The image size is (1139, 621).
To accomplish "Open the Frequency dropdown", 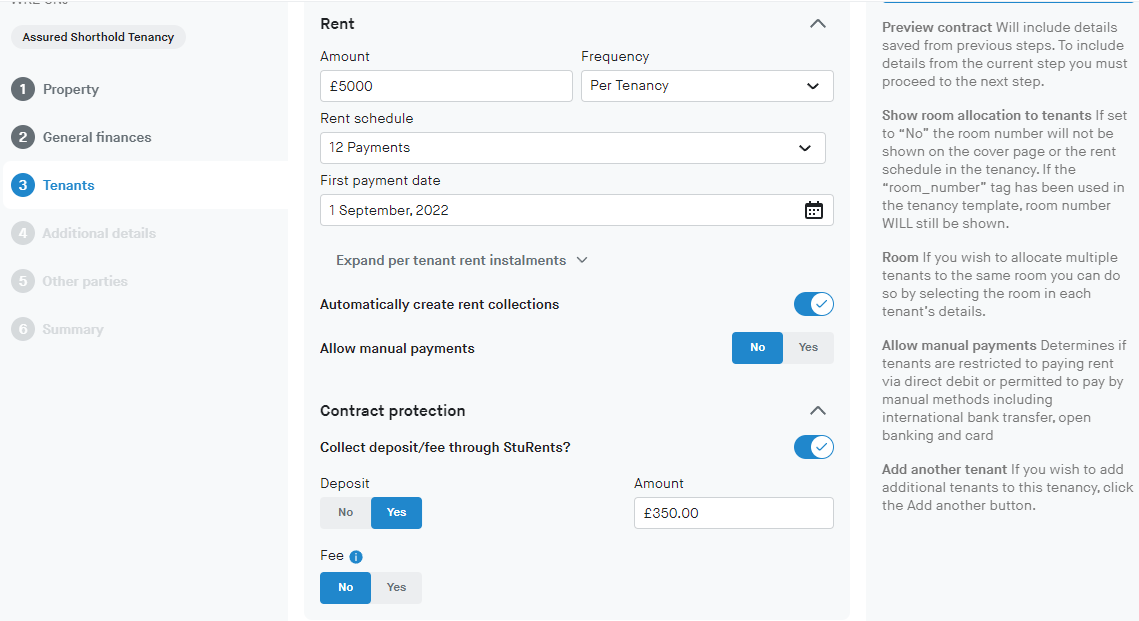I will [706, 86].
